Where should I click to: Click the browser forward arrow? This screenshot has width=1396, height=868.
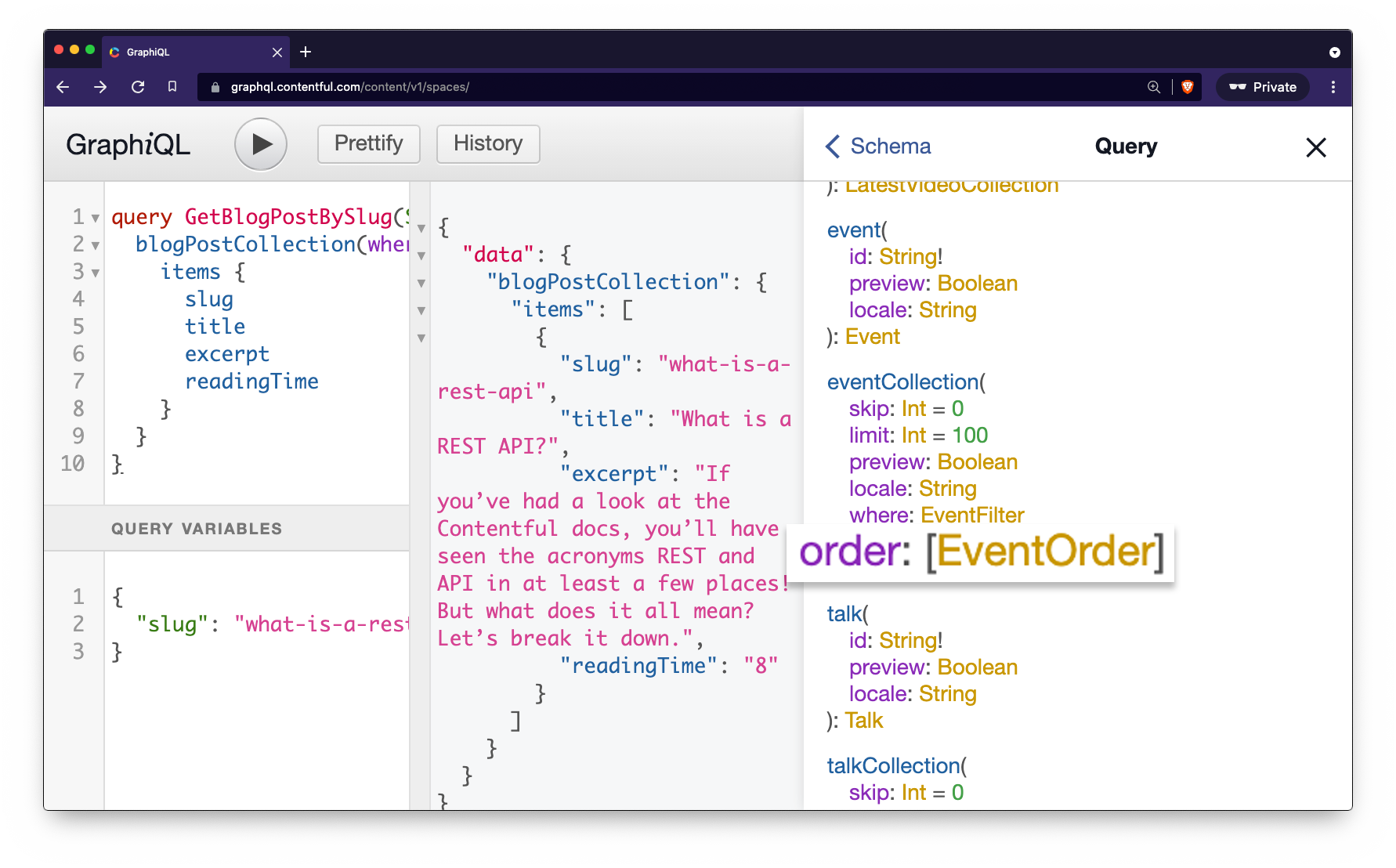click(x=100, y=87)
